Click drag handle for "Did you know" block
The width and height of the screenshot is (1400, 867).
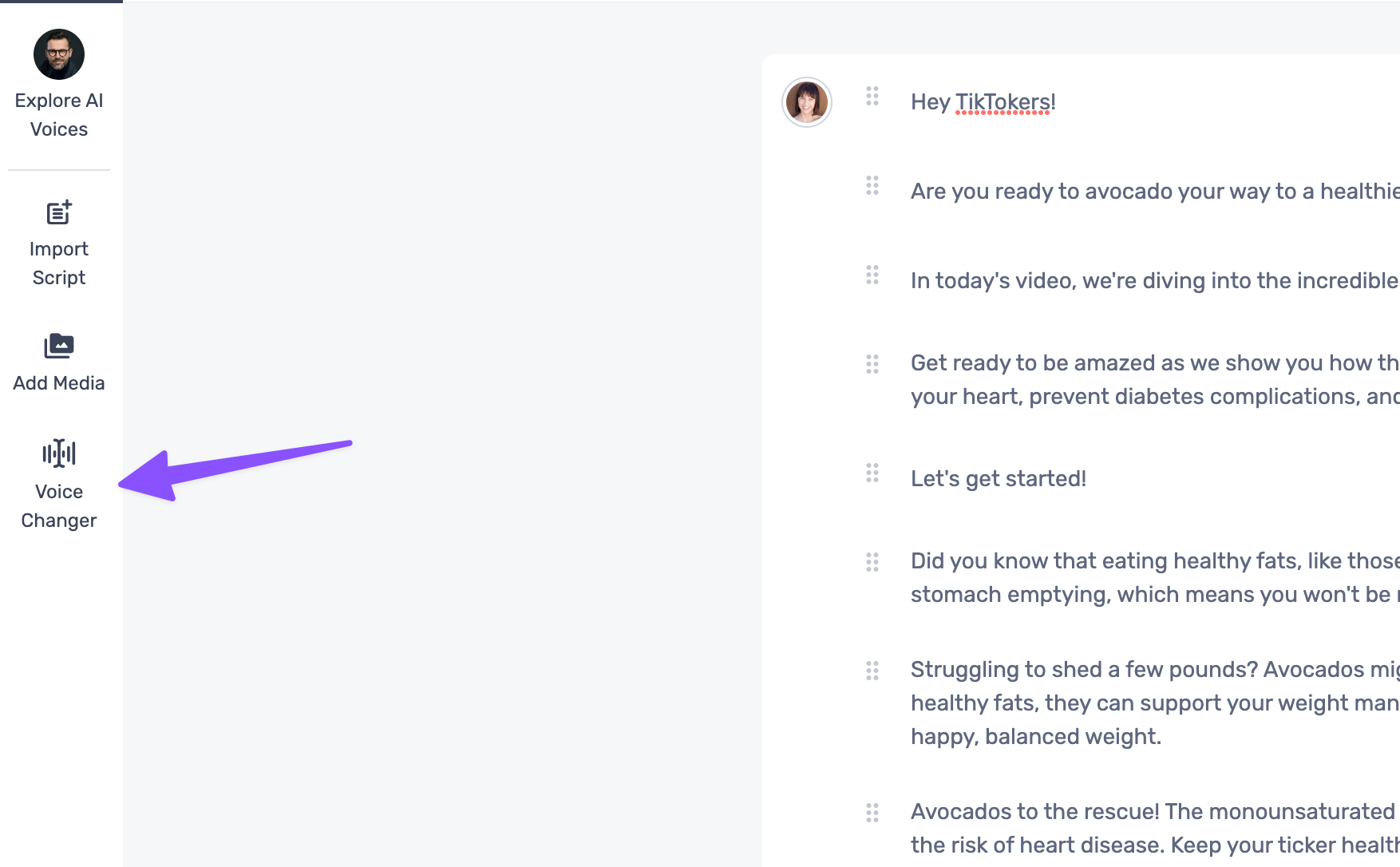[872, 562]
